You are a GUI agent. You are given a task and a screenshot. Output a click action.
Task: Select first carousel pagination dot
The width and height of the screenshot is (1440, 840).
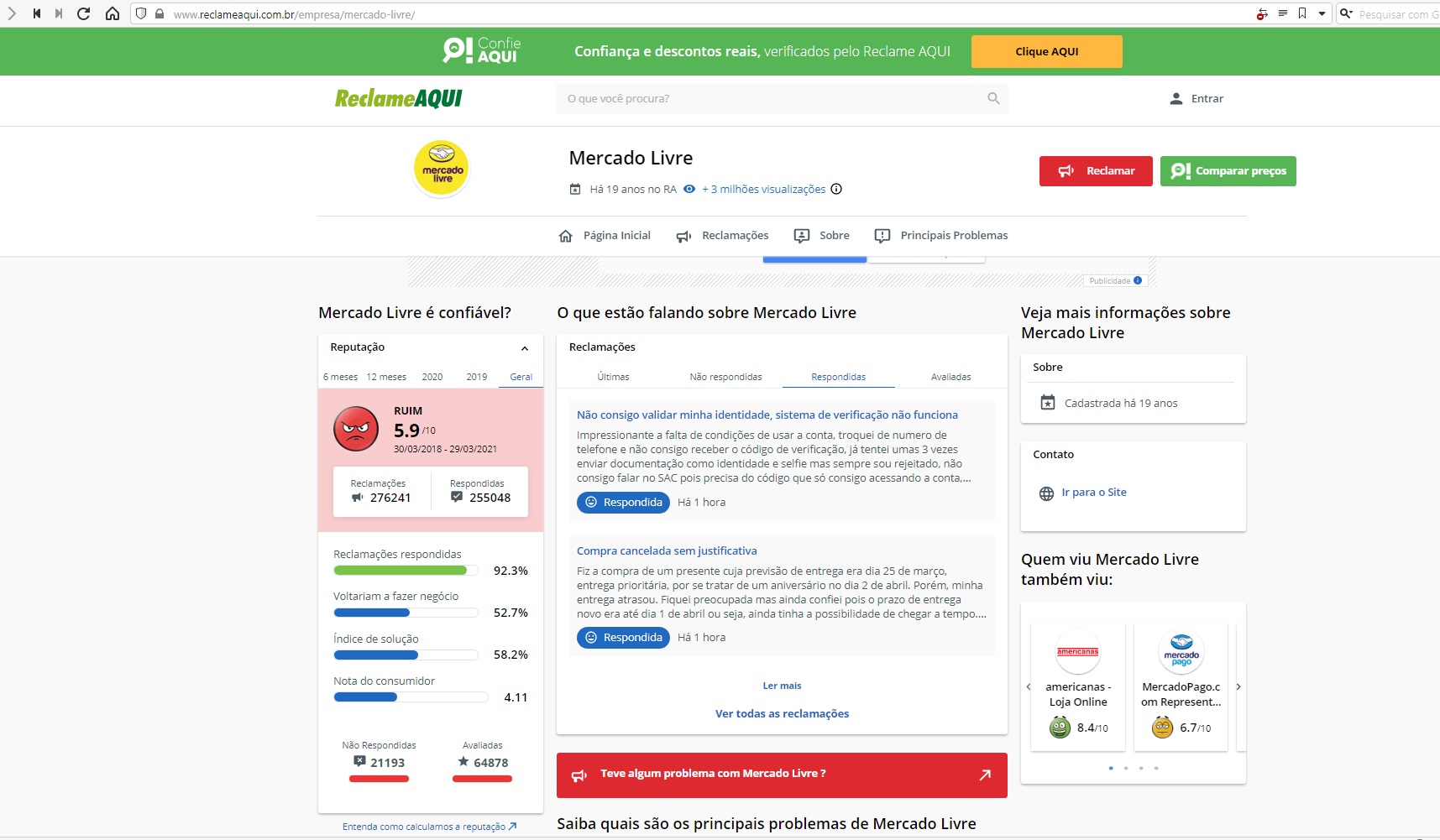pos(1111,768)
